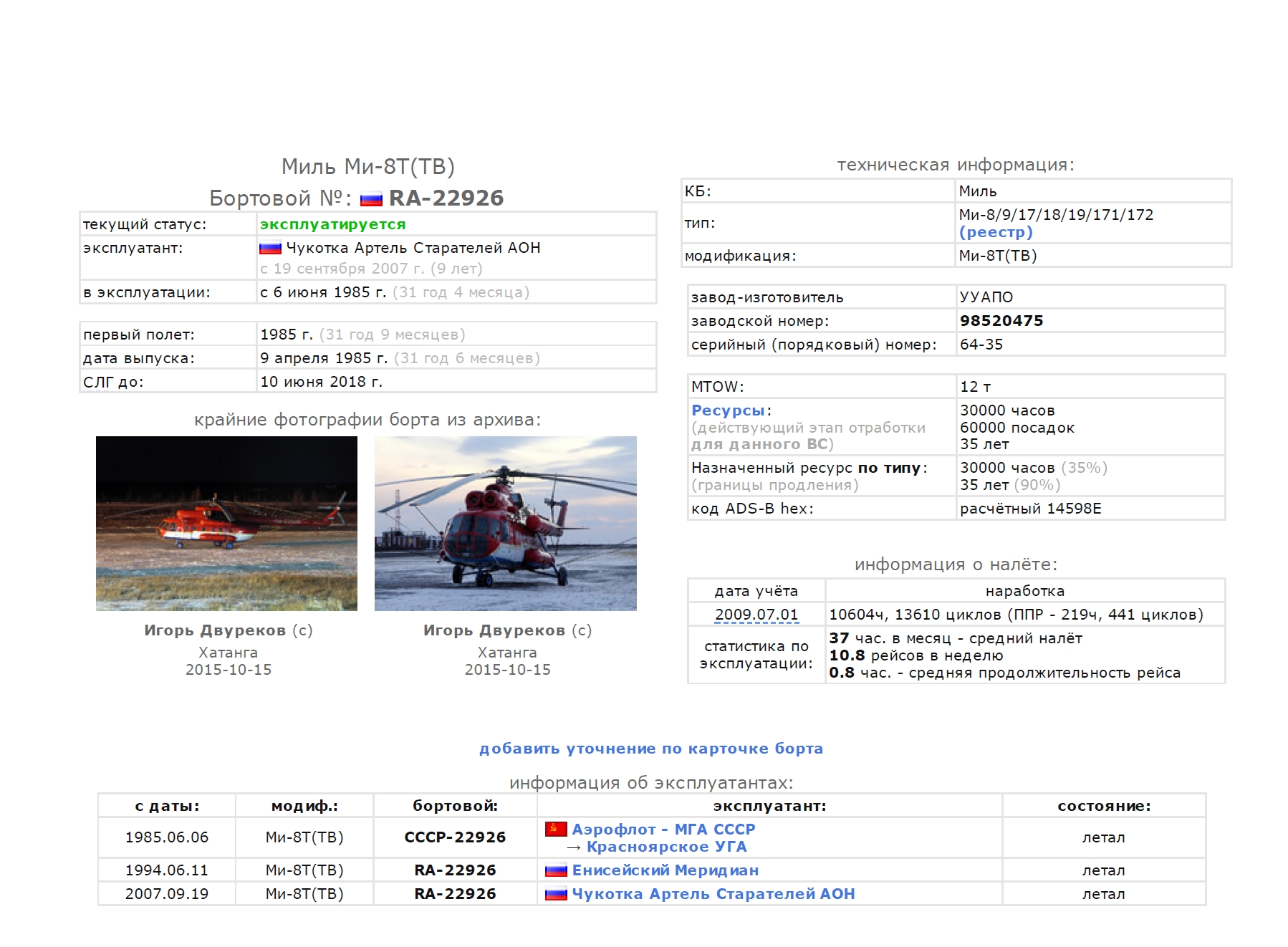
Task: Click the factory number 98520475
Action: (1001, 321)
